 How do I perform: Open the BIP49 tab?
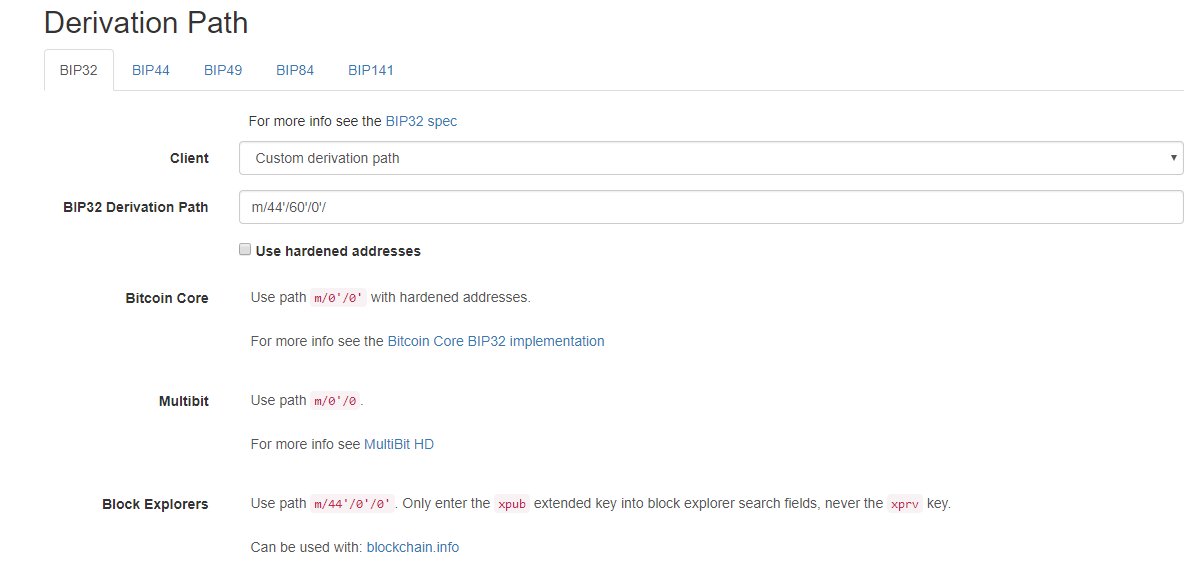(223, 70)
